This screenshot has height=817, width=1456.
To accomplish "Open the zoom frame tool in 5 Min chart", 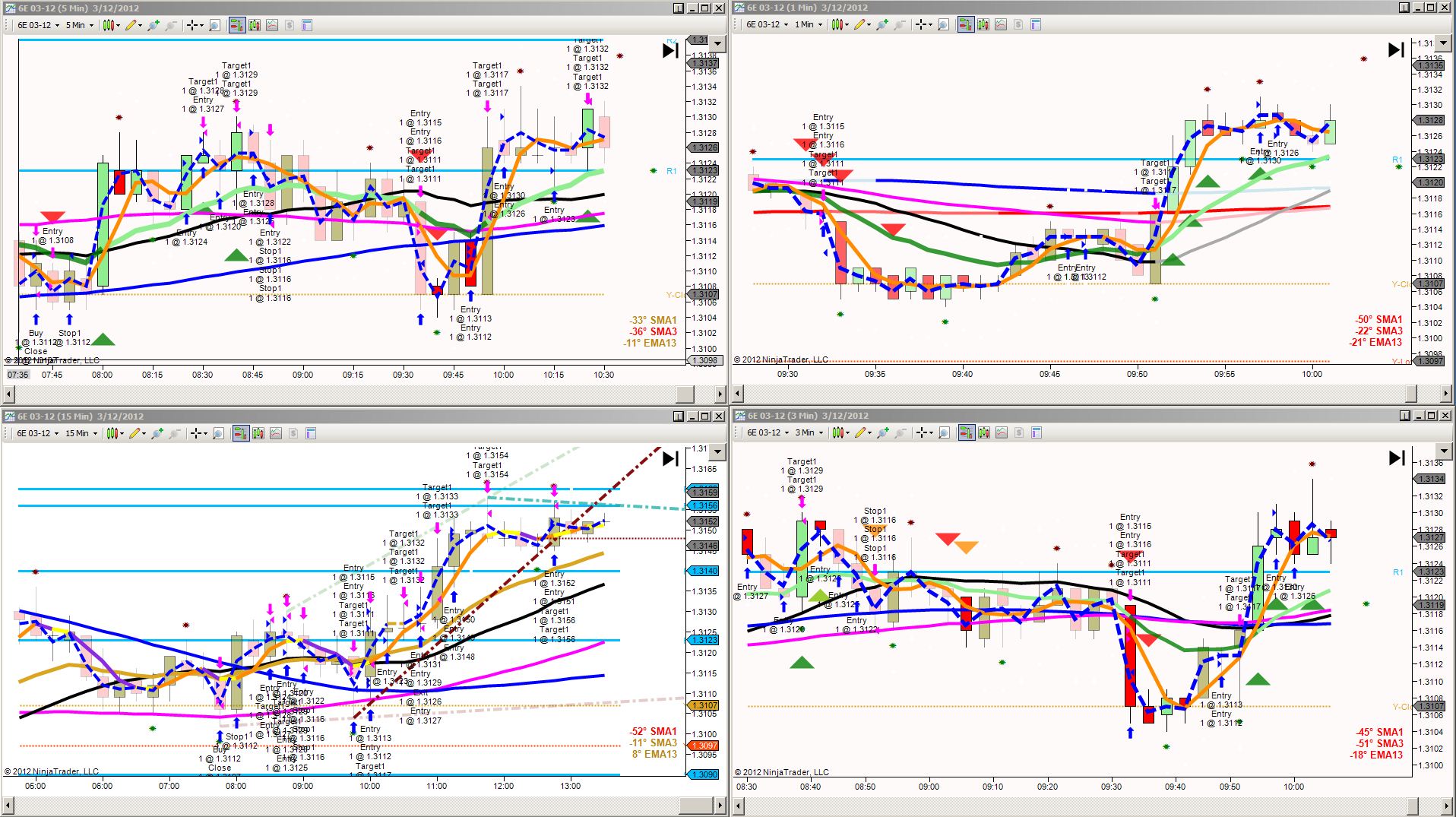I will tap(214, 25).
